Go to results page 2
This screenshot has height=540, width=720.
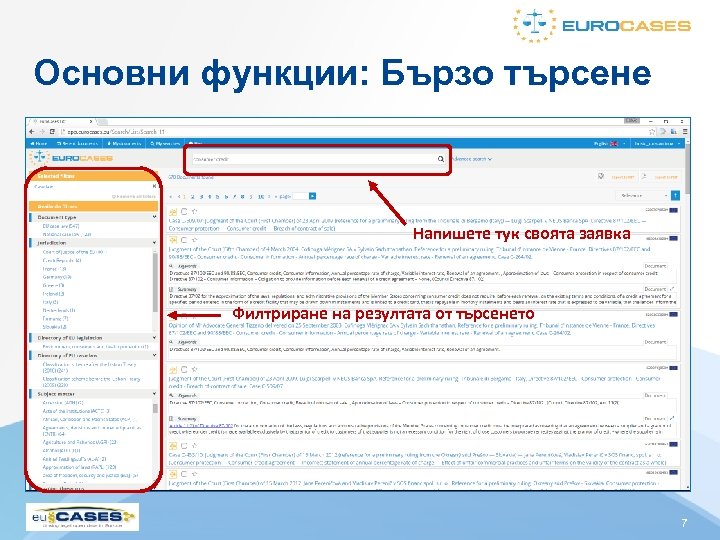pyautogui.click(x=192, y=197)
